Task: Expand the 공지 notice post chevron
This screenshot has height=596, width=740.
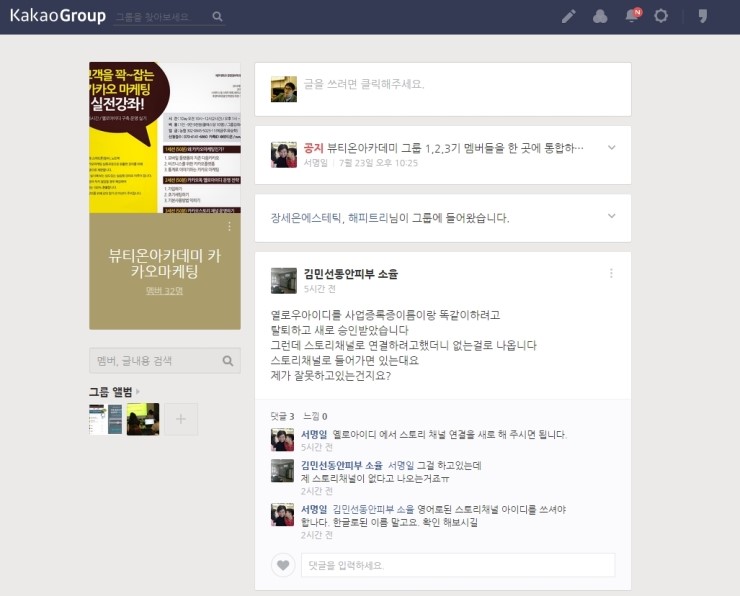Action: point(612,148)
